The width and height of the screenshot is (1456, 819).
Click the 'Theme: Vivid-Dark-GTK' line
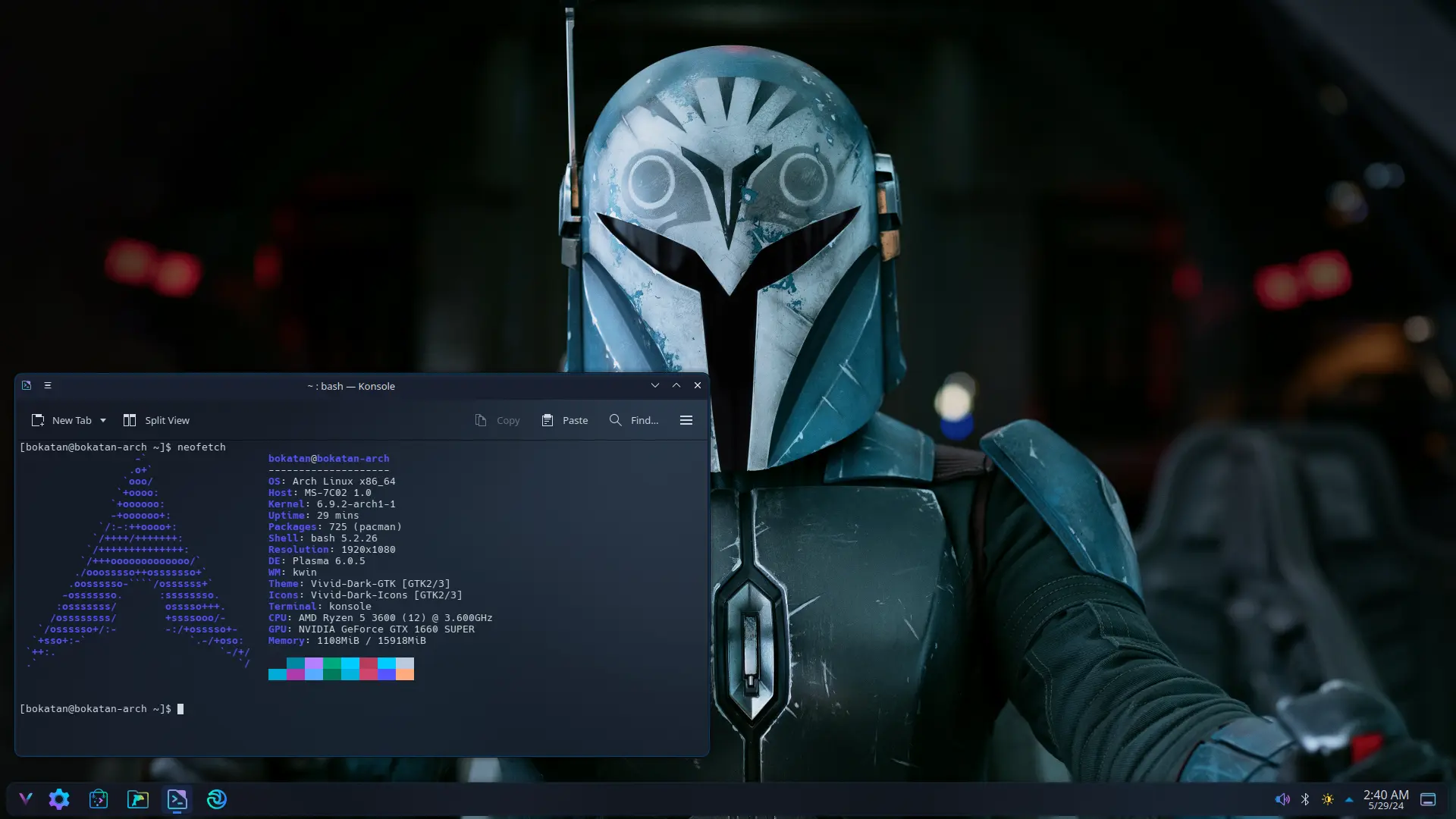click(x=359, y=584)
